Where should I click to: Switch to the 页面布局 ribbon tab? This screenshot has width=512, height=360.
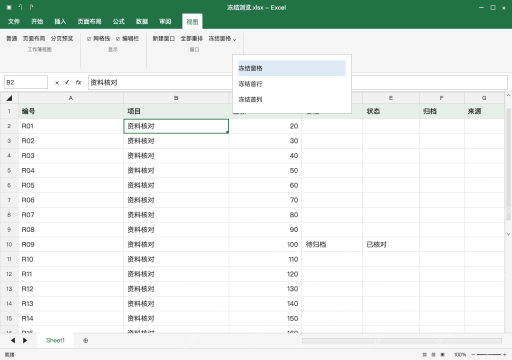pos(89,22)
